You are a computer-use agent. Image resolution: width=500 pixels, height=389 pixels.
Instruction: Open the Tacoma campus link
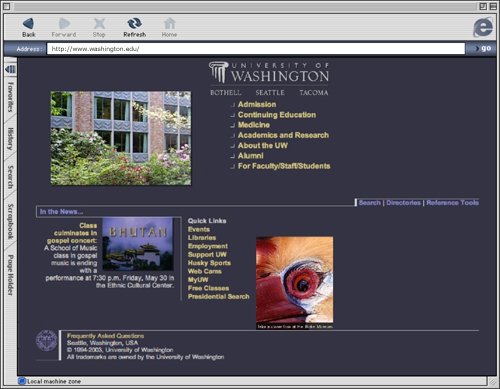[314, 93]
